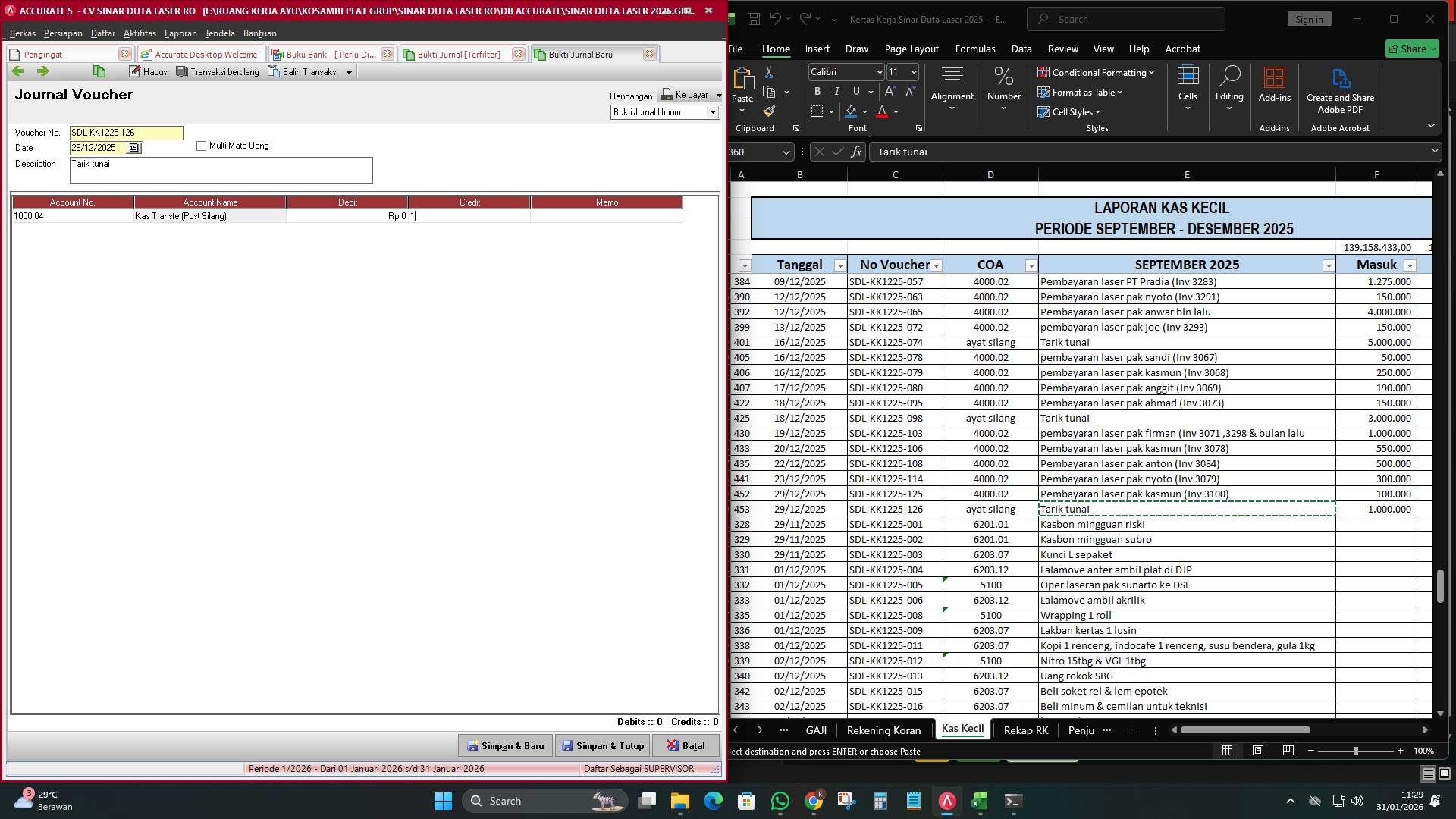The height and width of the screenshot is (819, 1456).
Task: Click the Voucher No input field
Action: tap(125, 133)
